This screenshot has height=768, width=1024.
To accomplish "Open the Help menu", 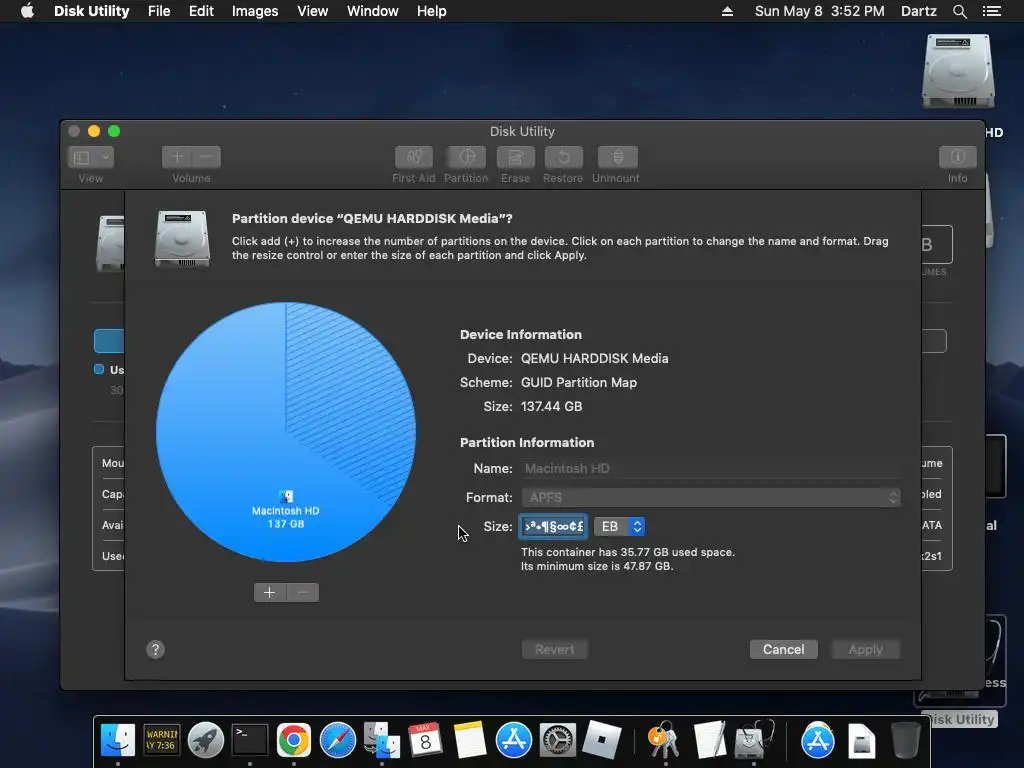I will pos(432,11).
